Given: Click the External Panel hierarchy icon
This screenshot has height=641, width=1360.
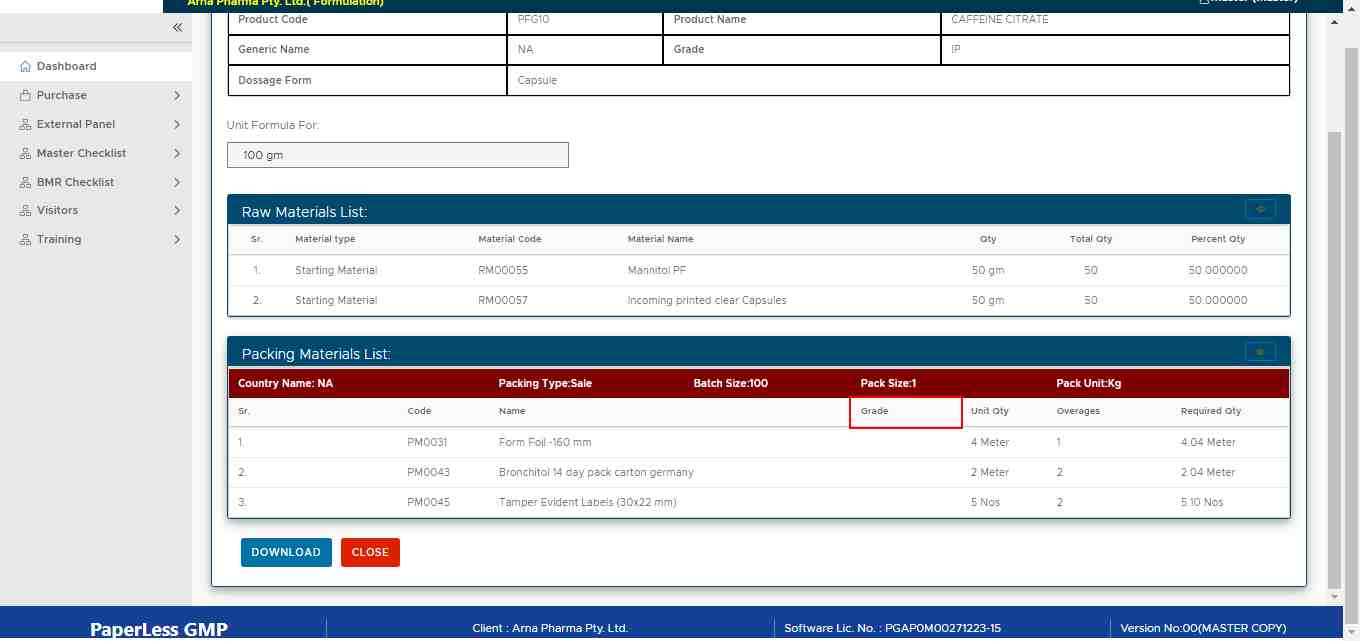Looking at the screenshot, I should point(26,125).
